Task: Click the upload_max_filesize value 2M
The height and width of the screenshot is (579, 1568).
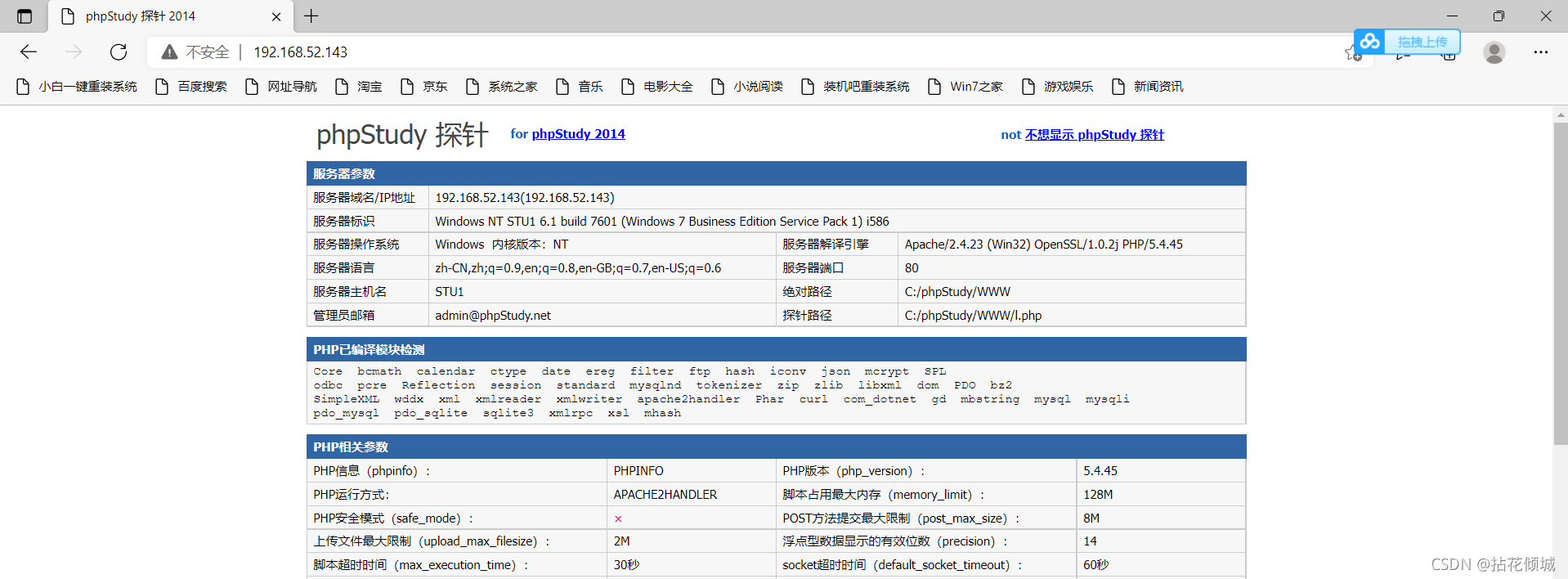Action: coord(622,541)
